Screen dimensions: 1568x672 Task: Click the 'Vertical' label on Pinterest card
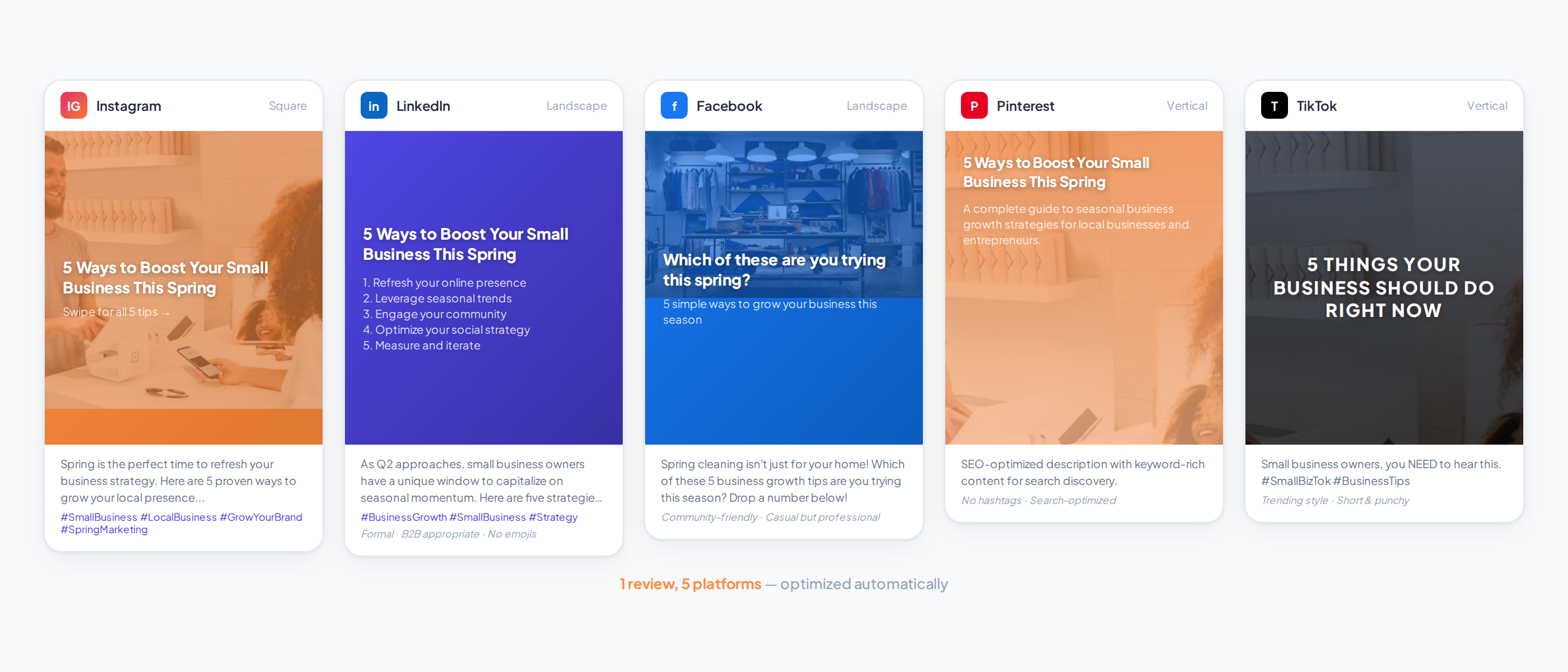pos(1187,105)
